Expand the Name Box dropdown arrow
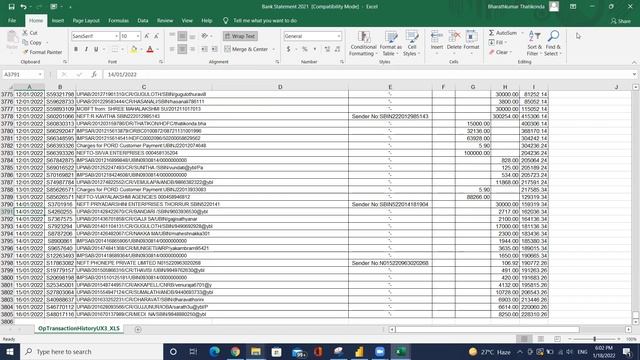640x360 pixels. coord(40,74)
